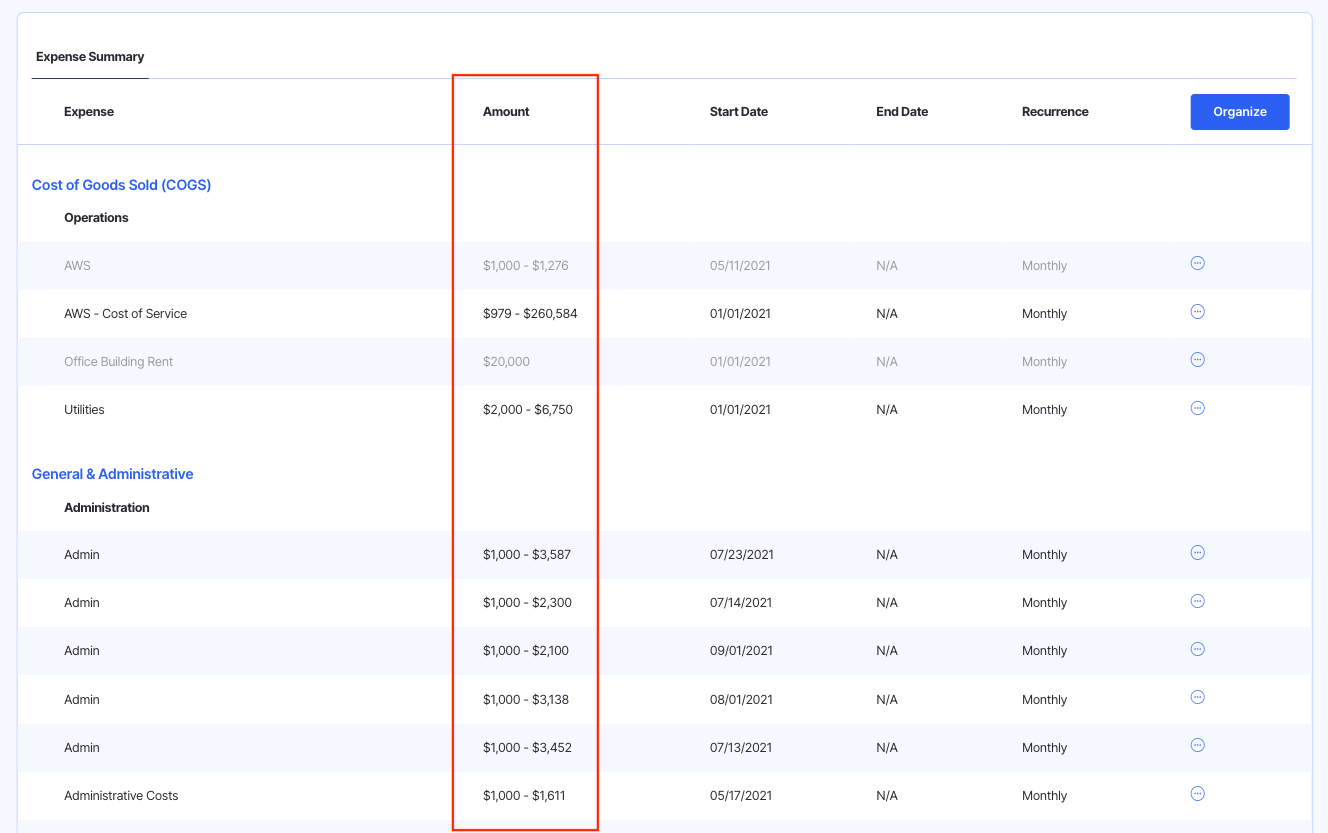Open options for Admin expense starting 07/23/2021

pos(1197,553)
